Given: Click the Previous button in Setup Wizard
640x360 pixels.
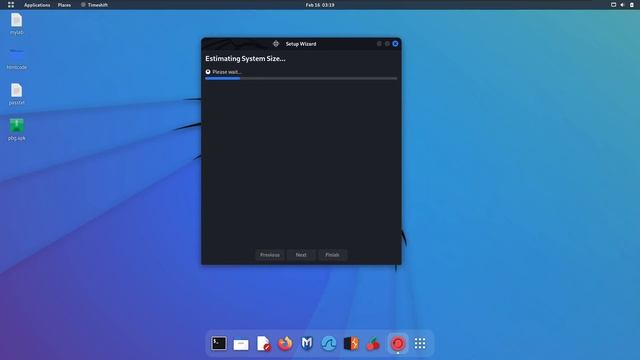Looking at the screenshot, I should click(x=270, y=255).
